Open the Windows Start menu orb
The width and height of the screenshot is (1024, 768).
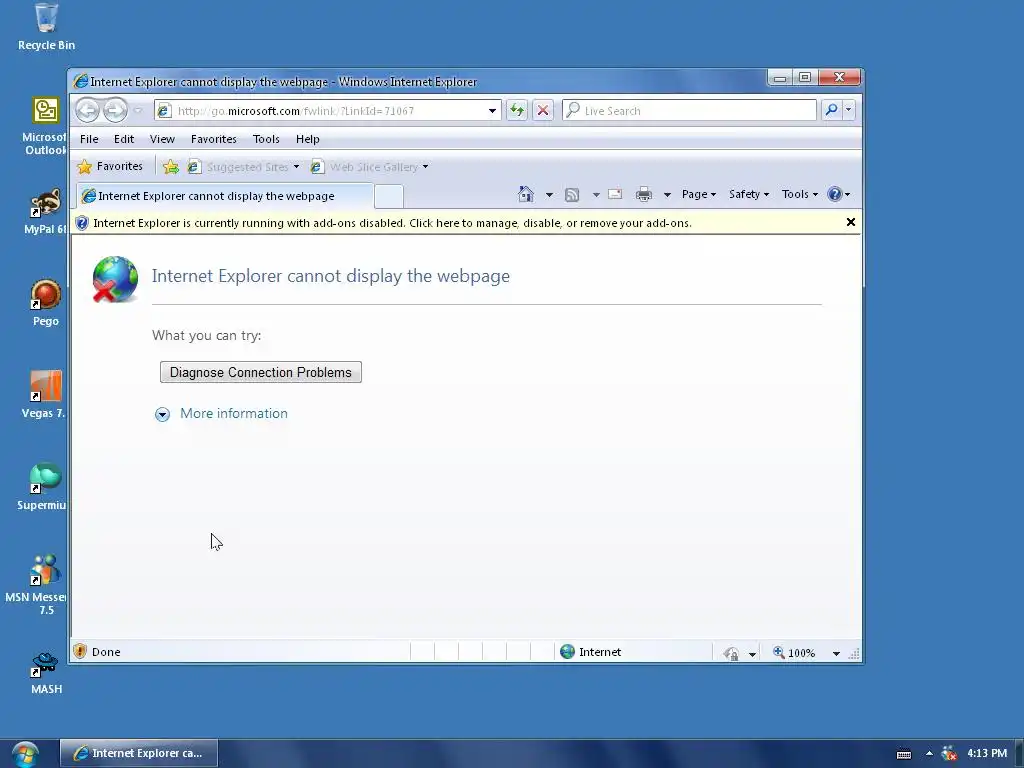click(25, 754)
